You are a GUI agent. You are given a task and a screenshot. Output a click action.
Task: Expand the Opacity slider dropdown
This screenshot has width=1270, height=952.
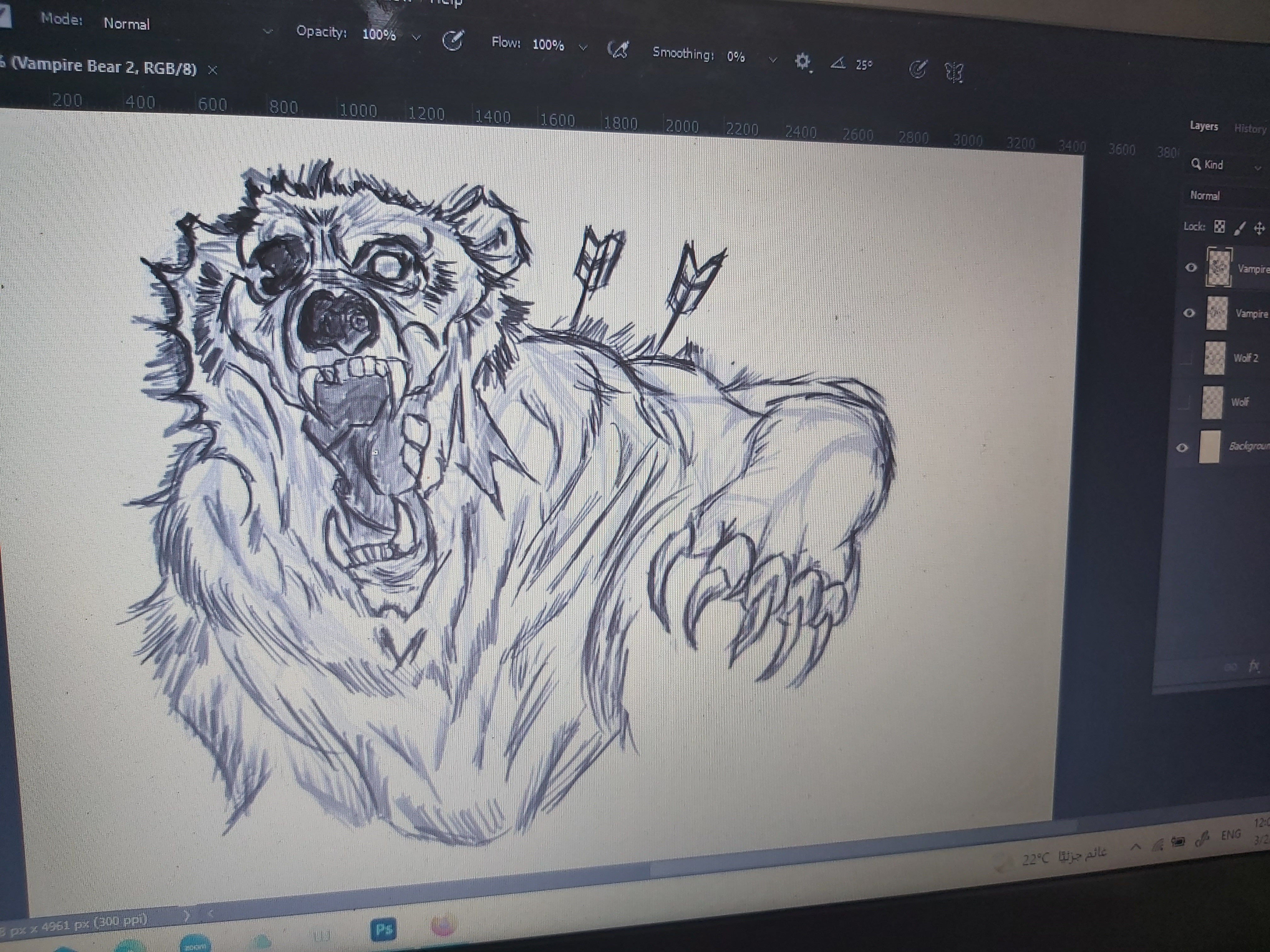[416, 37]
